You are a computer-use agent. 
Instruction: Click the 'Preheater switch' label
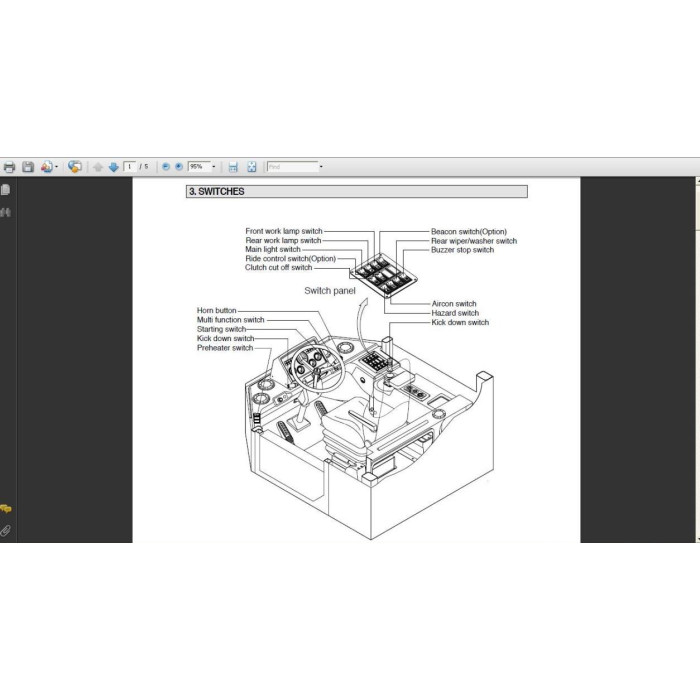(225, 348)
